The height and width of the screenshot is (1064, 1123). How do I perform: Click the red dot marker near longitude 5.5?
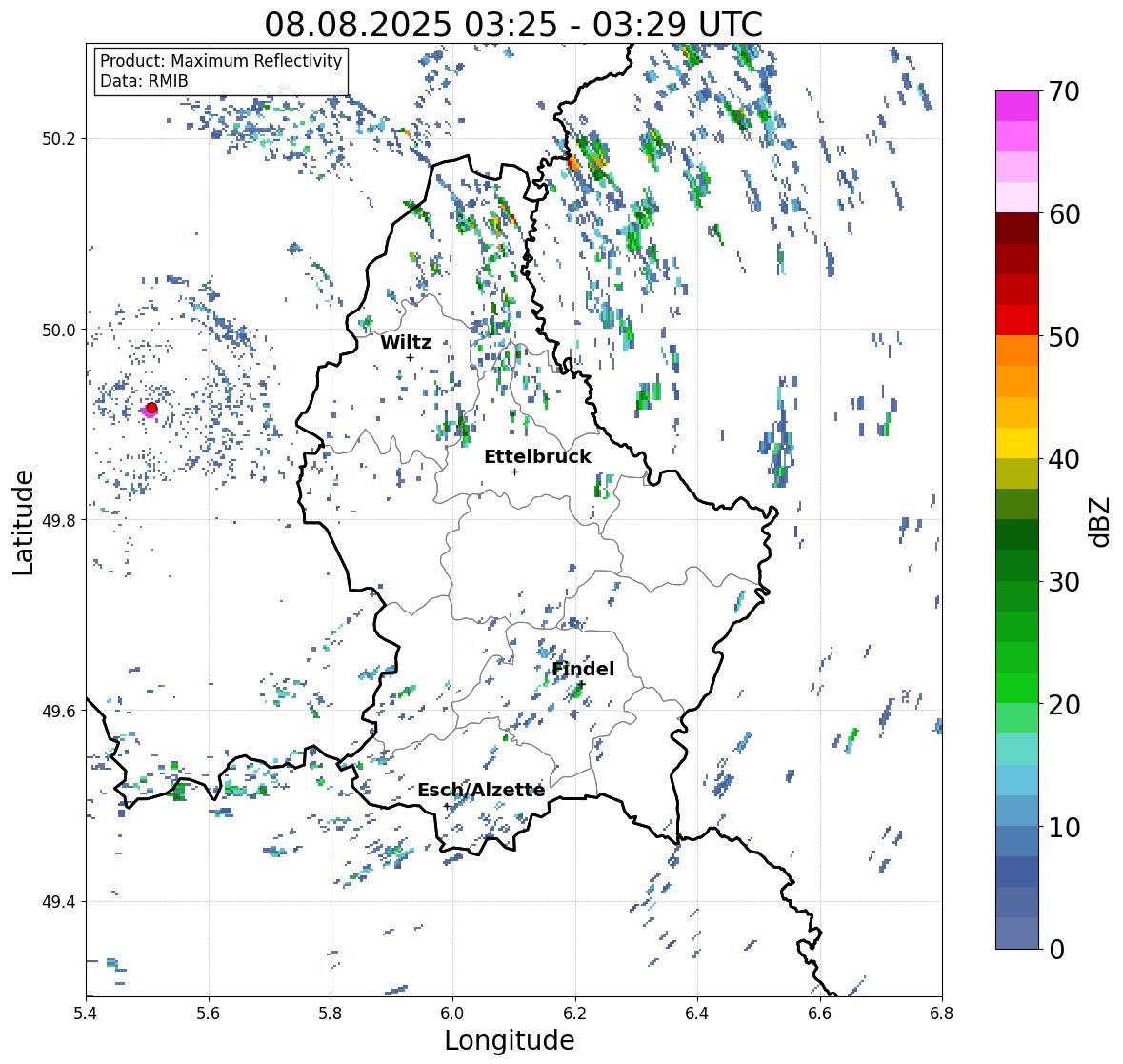(x=151, y=408)
